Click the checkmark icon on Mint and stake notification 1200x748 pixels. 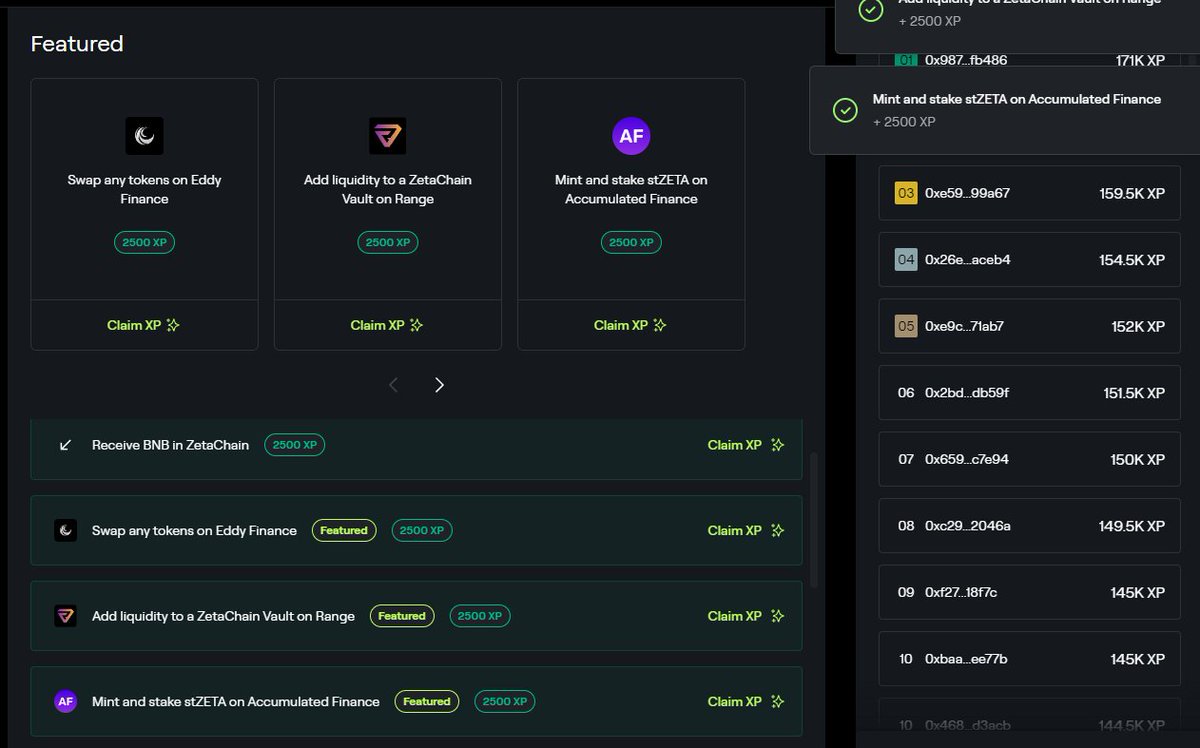click(845, 110)
